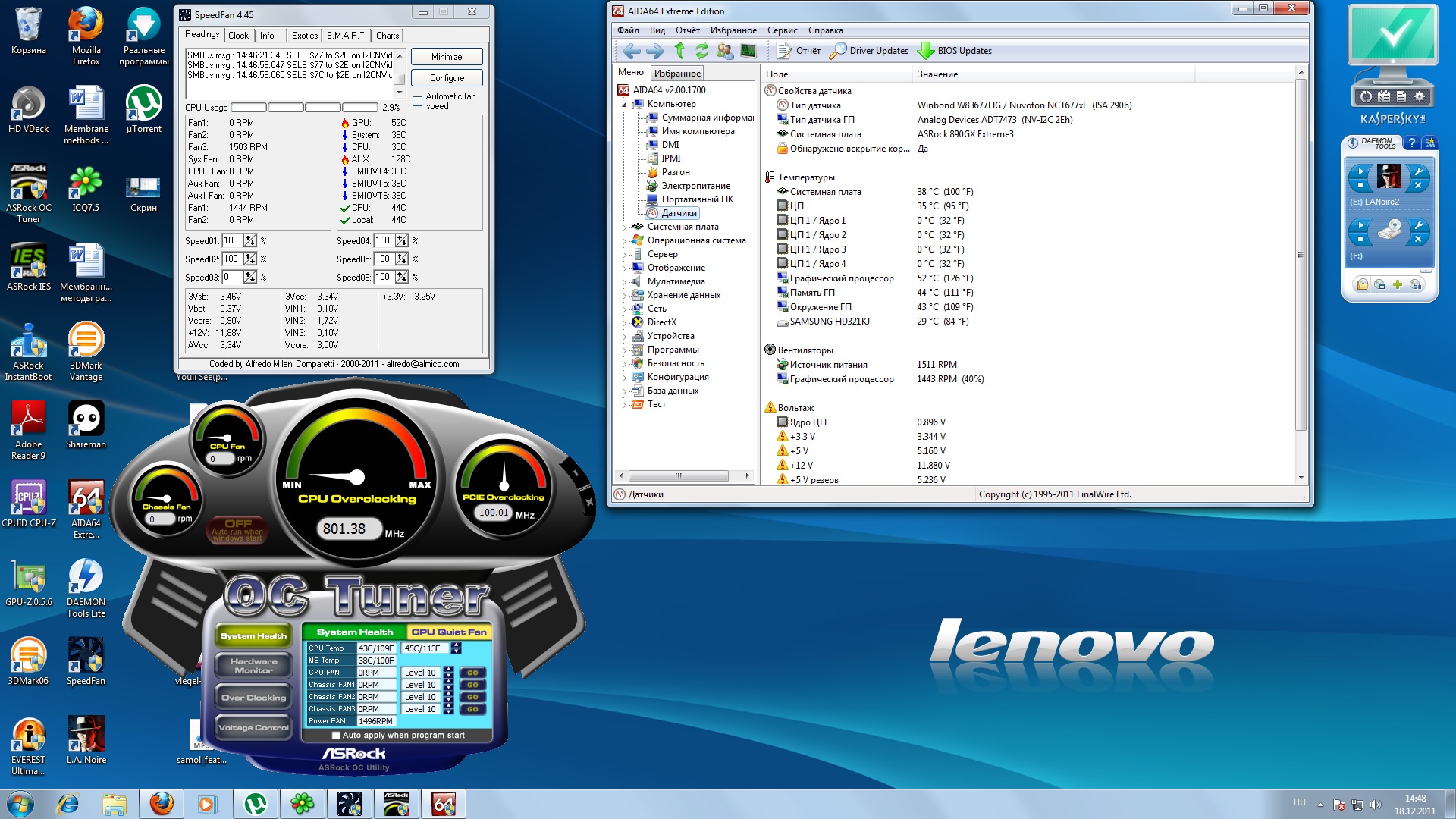Screen dimensions: 1456x819
Task: Open the ICQ7.5 desktop icon
Action: pyautogui.click(x=86, y=189)
